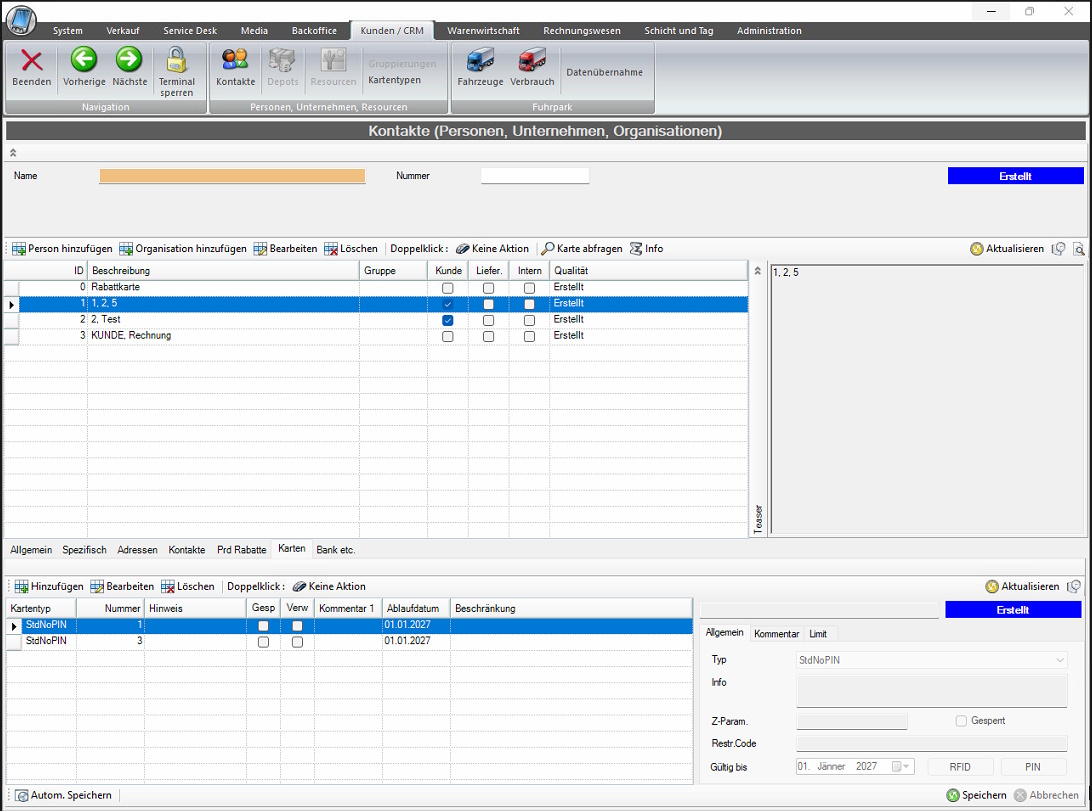Go to Vorherige with green back arrow
Screen dimensions: 1092x811
[x=83, y=61]
